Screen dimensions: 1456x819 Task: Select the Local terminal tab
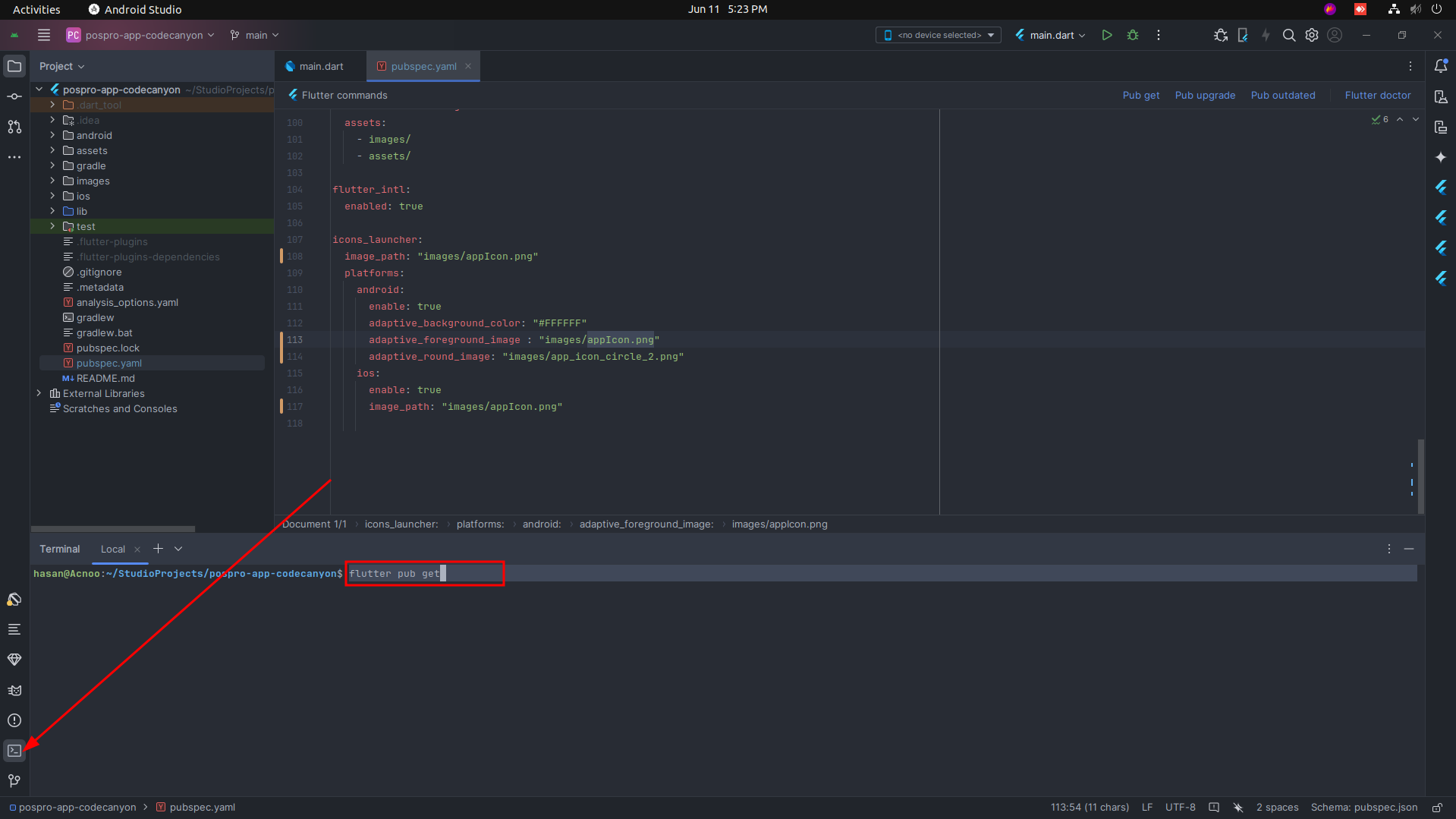113,549
